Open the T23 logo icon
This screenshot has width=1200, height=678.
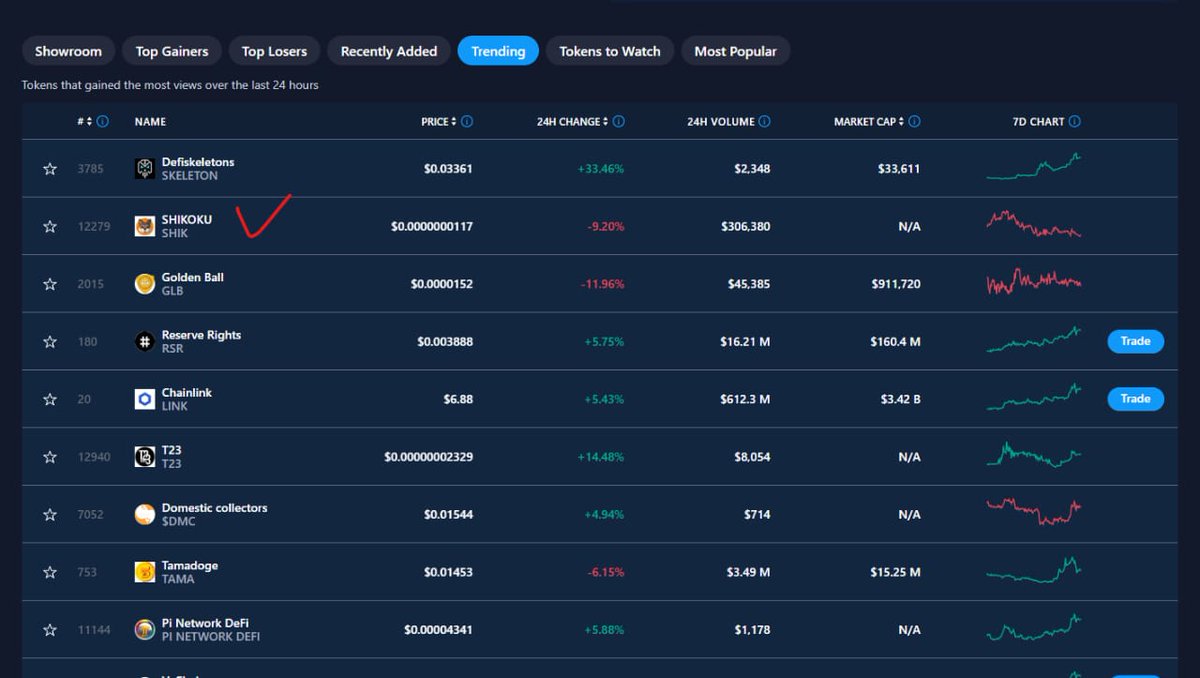point(145,457)
